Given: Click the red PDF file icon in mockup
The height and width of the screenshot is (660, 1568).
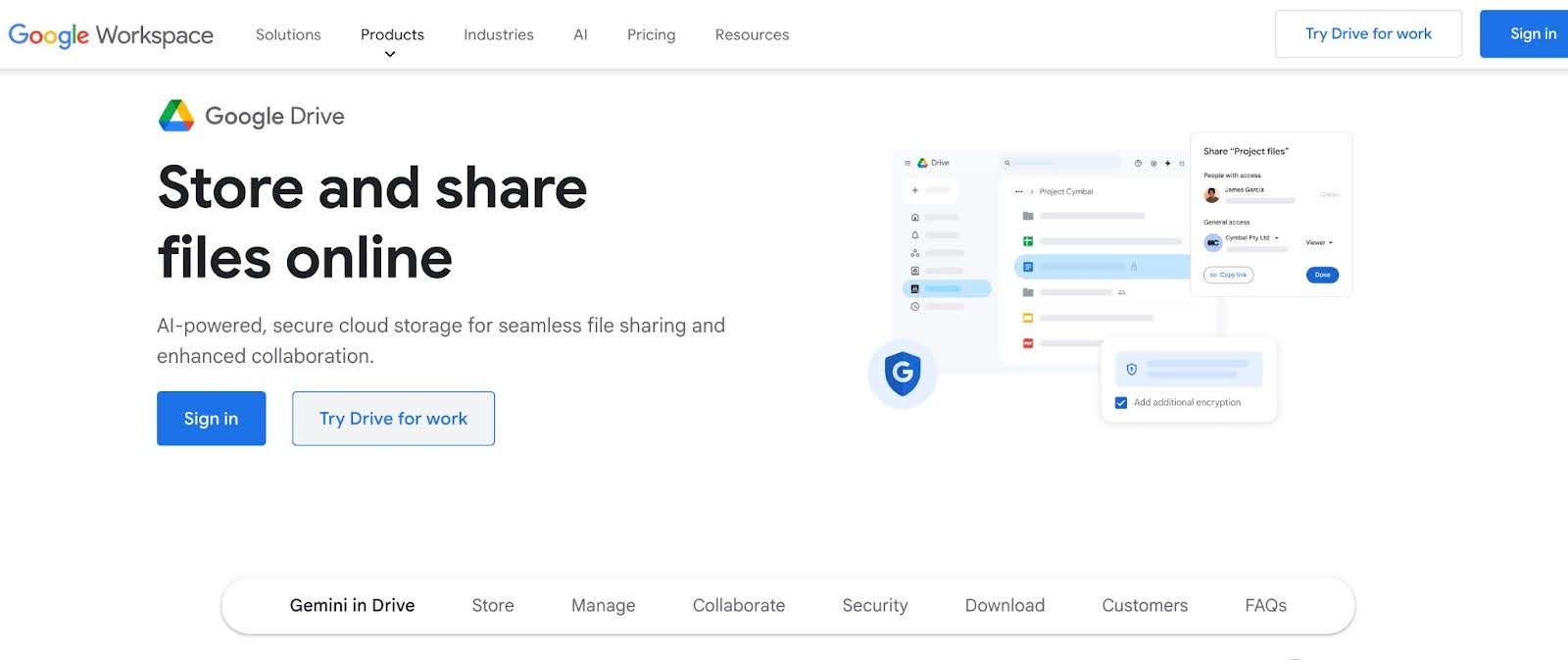Looking at the screenshot, I should pyautogui.click(x=1028, y=343).
